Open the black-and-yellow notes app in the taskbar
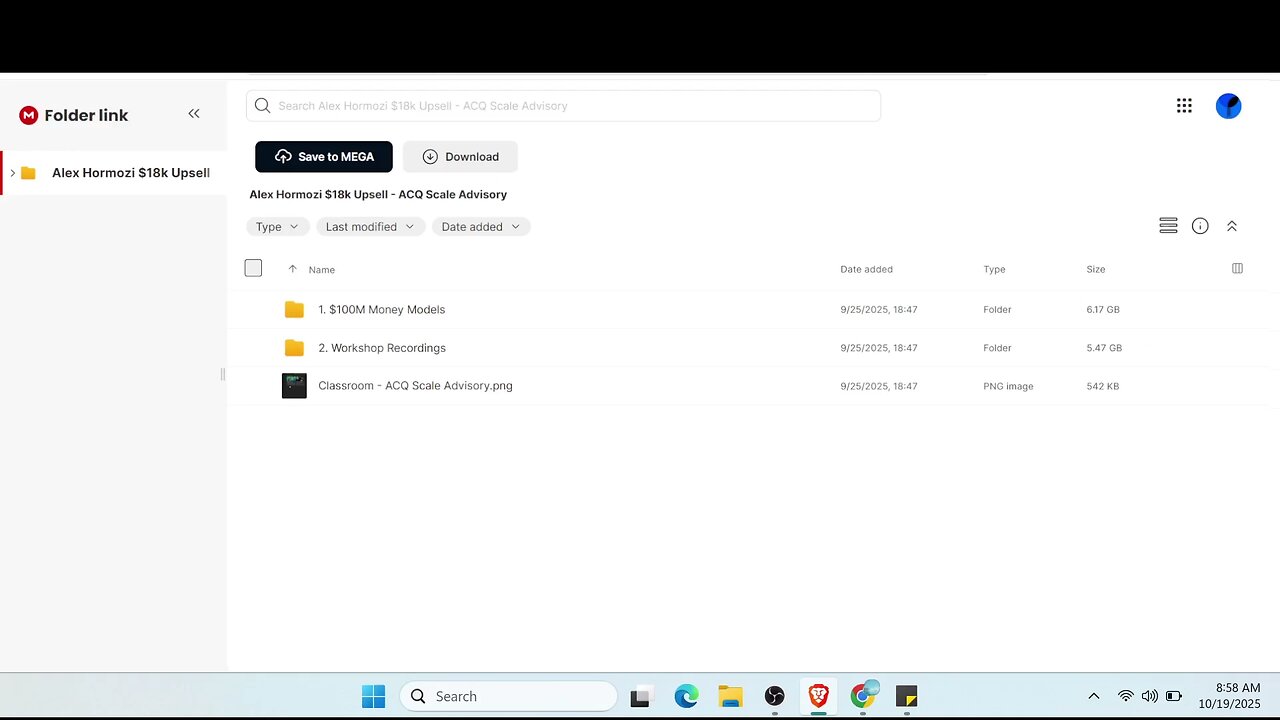This screenshot has height=720, width=1280. click(x=906, y=697)
